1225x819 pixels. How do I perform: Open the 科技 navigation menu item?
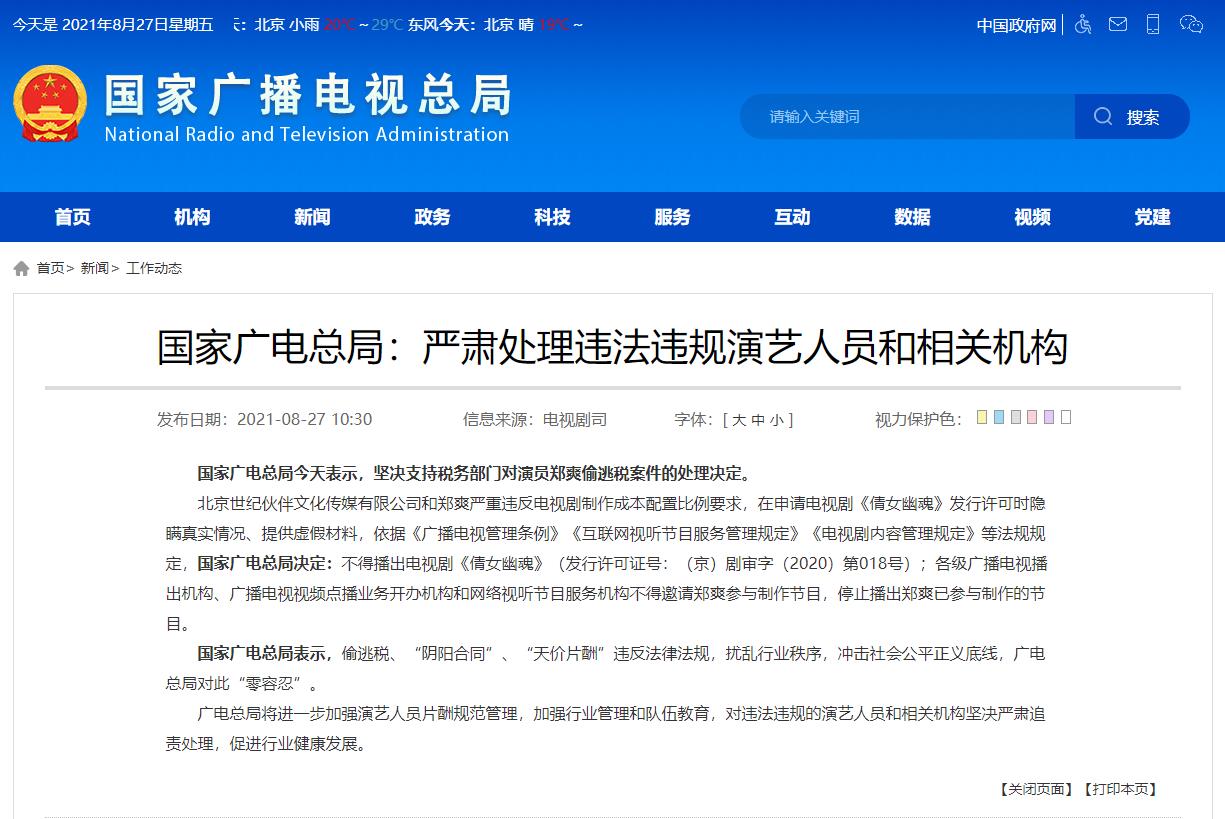pos(552,217)
